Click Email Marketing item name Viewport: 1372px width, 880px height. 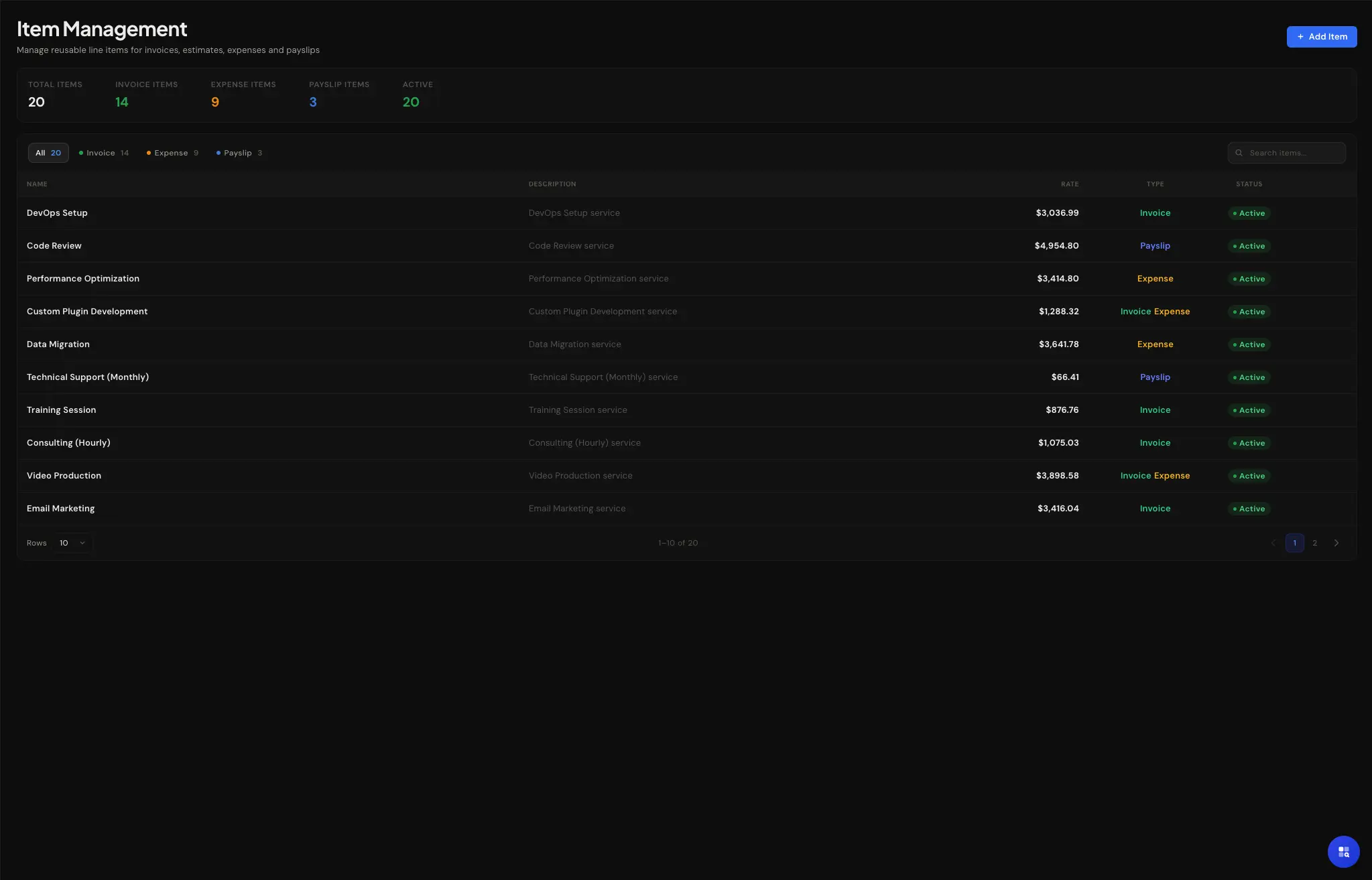(x=60, y=509)
